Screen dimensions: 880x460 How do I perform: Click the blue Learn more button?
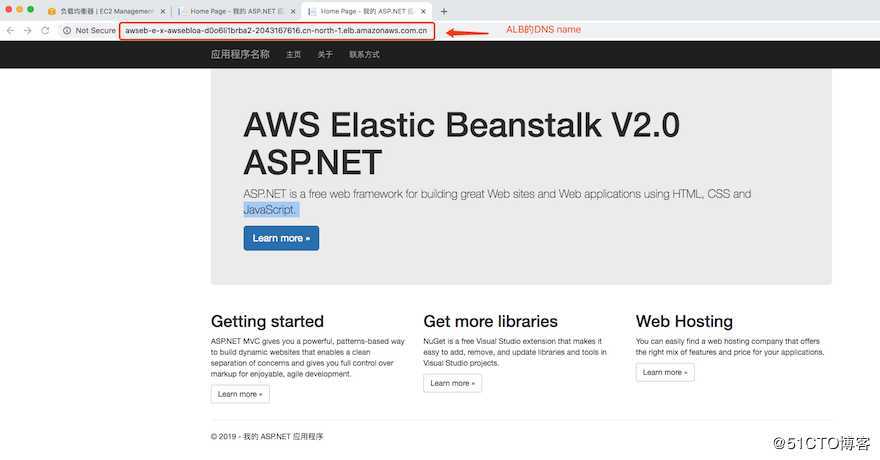pyautogui.click(x=281, y=238)
